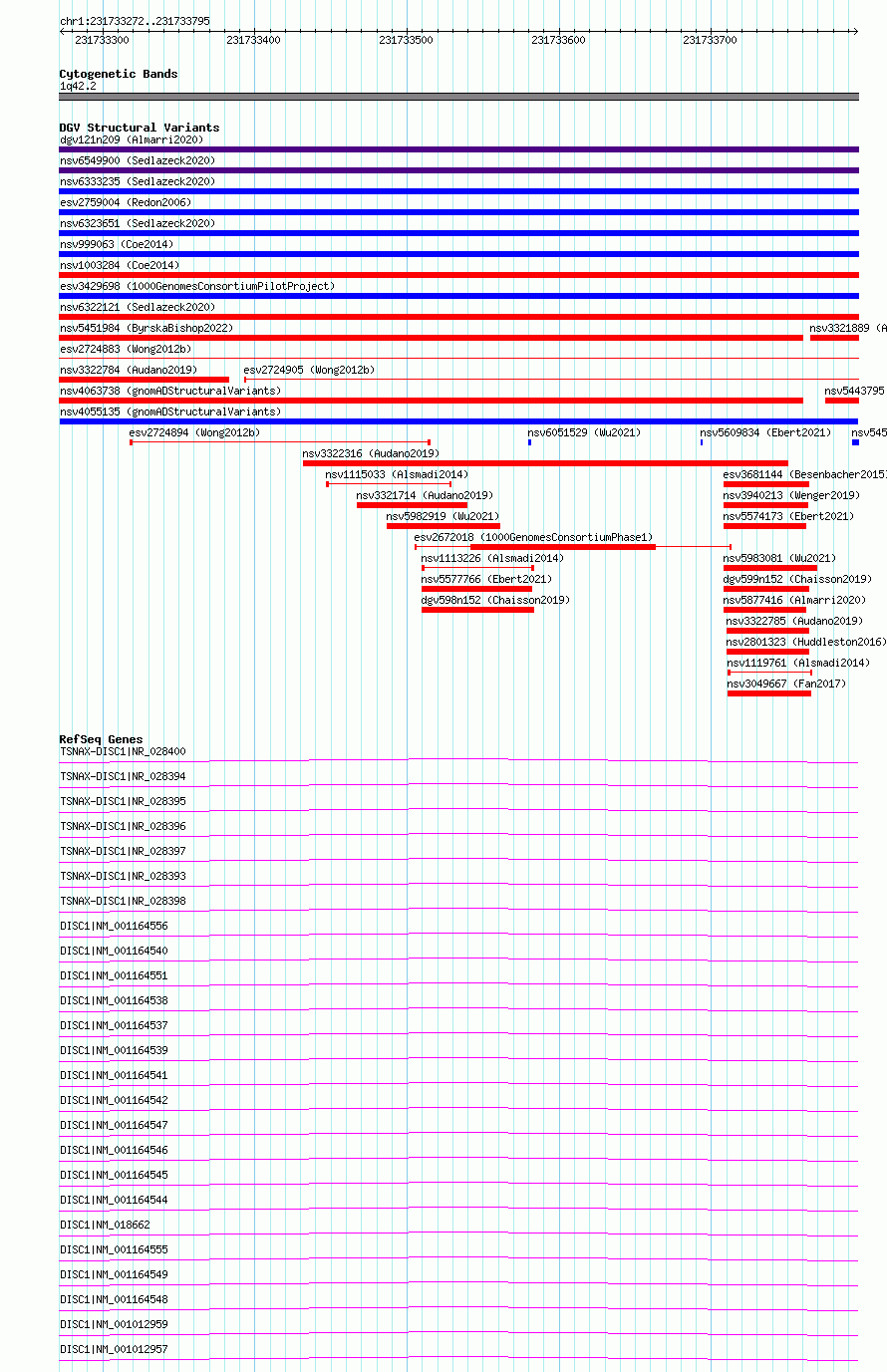
Task: Select nsv6322121 (Sedlazeck2020) variant
Action: 458,317
